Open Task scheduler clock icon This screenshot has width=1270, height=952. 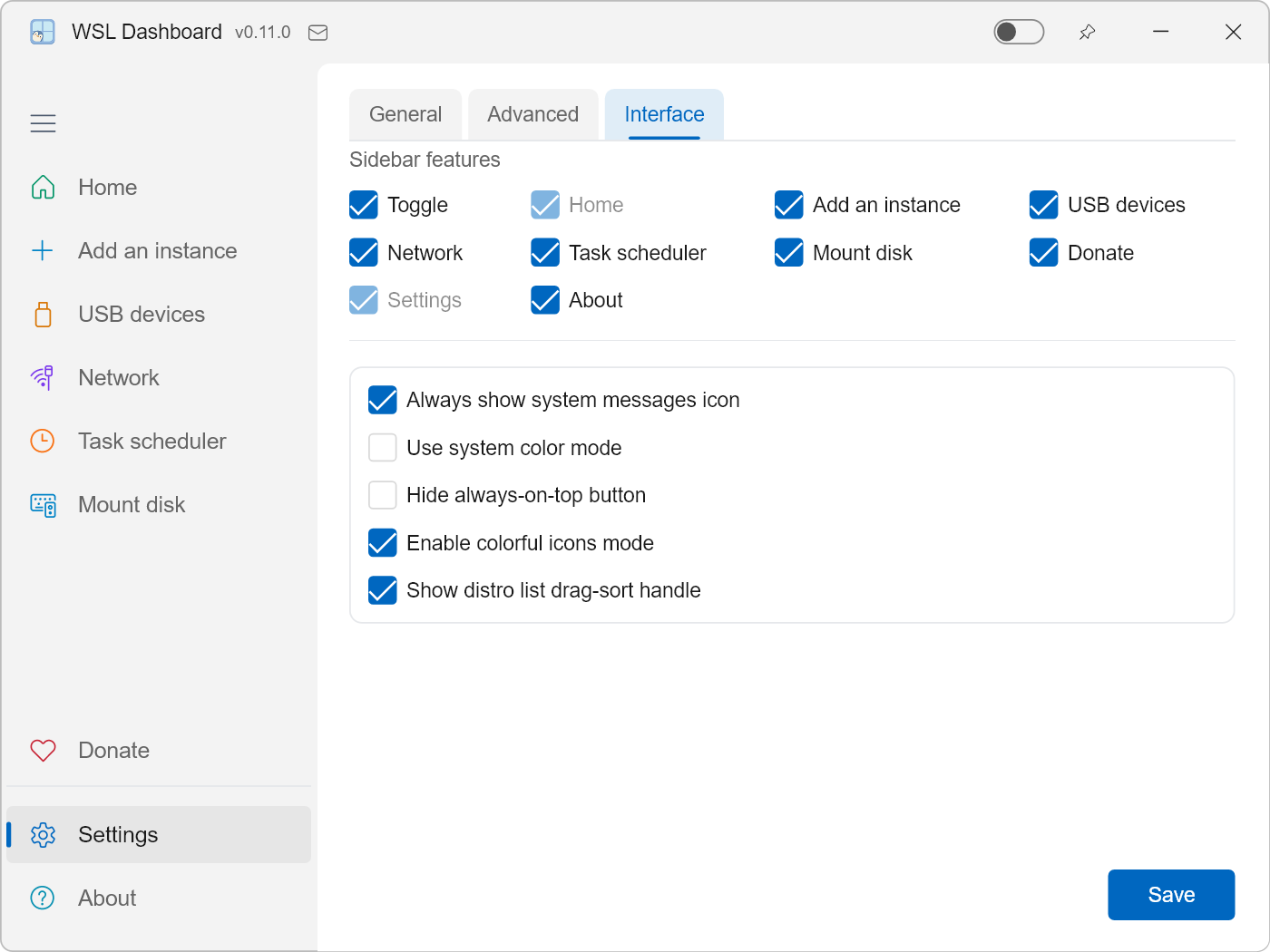43,442
